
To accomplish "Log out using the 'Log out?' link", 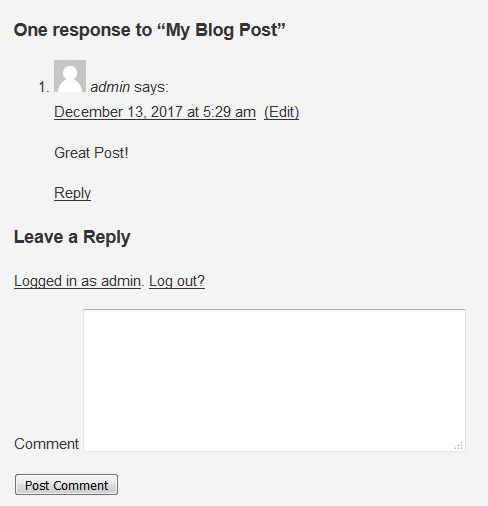I will [177, 281].
